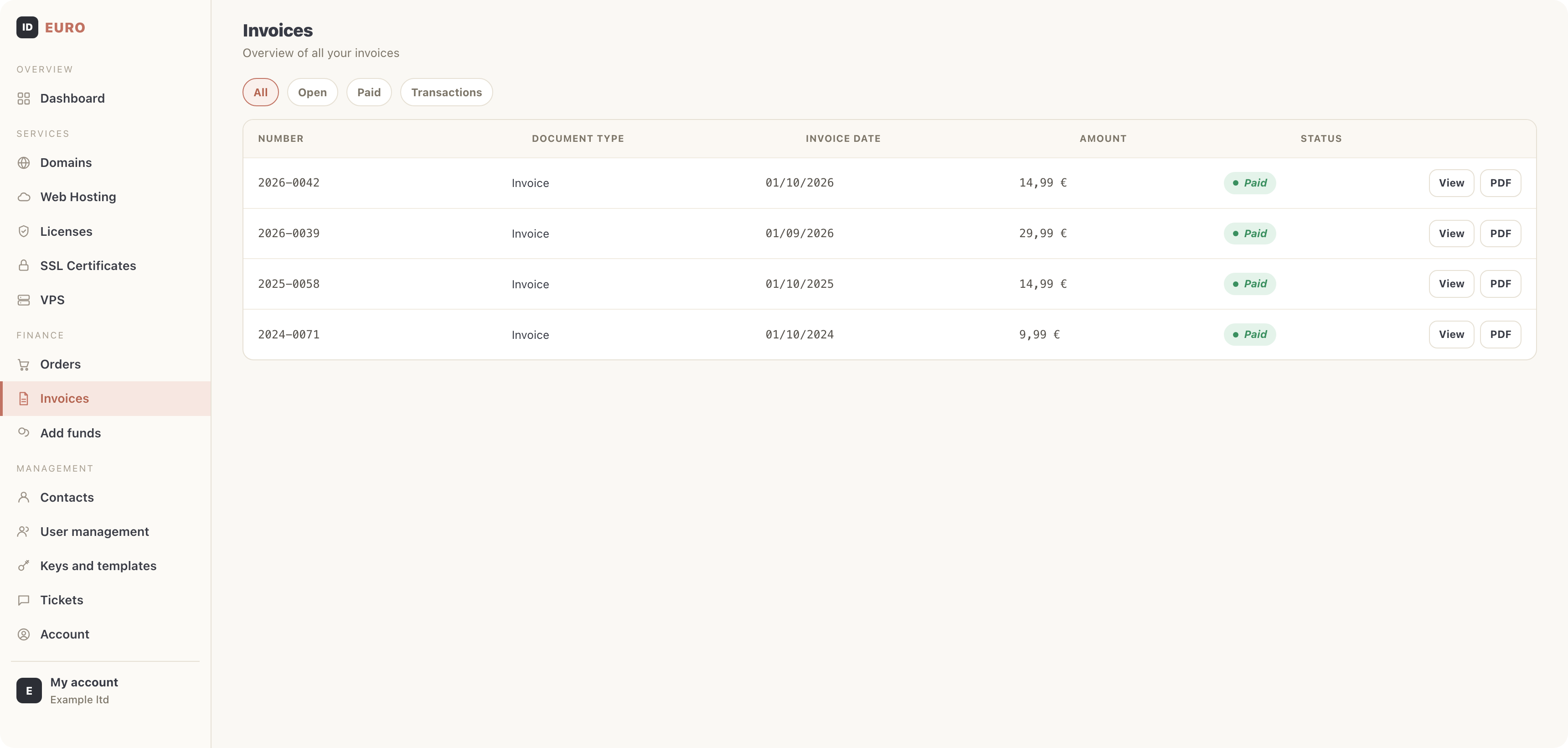Open the Transactions tab
1568x748 pixels.
[x=446, y=92]
